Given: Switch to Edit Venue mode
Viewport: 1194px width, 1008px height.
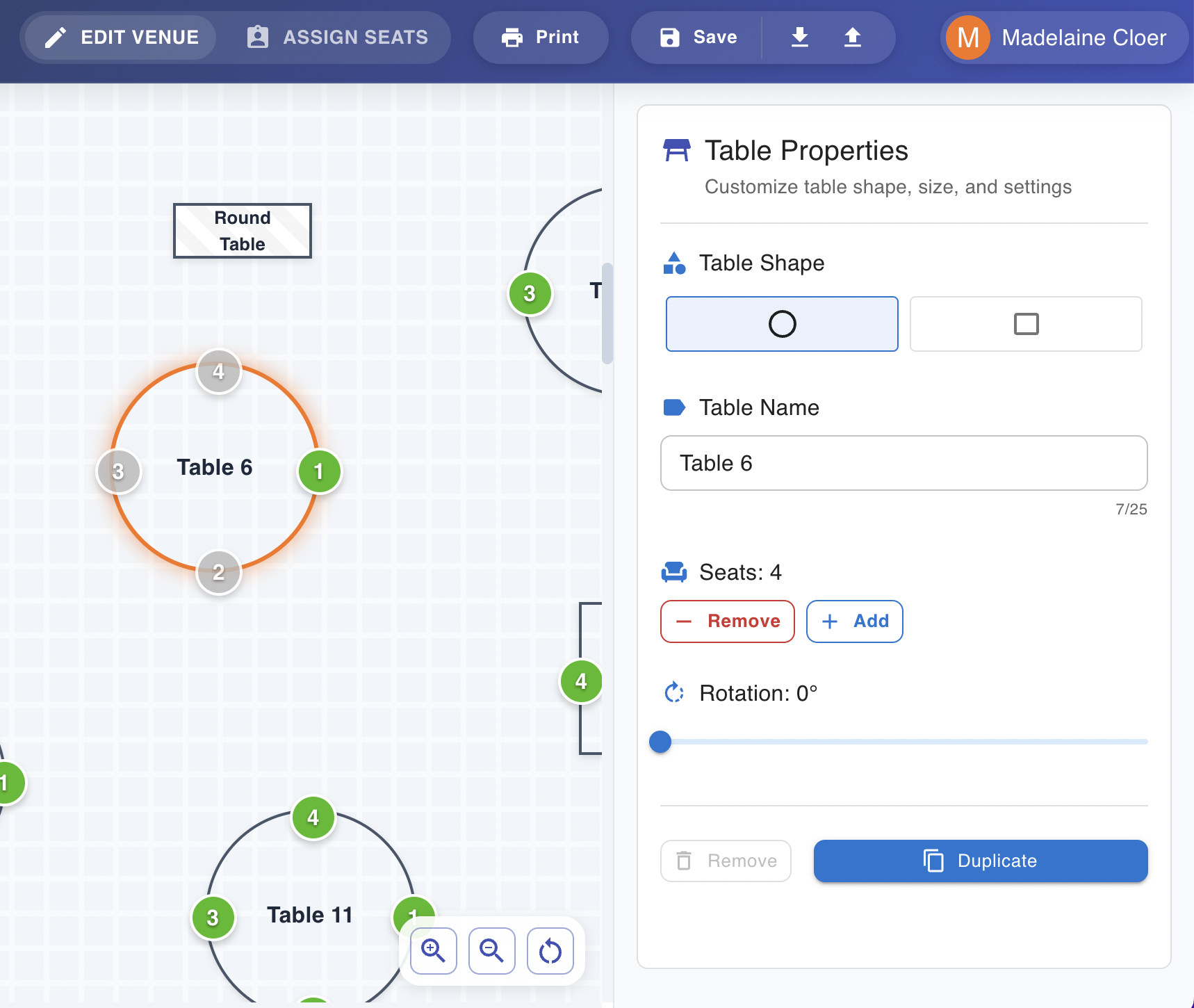Looking at the screenshot, I should [120, 38].
